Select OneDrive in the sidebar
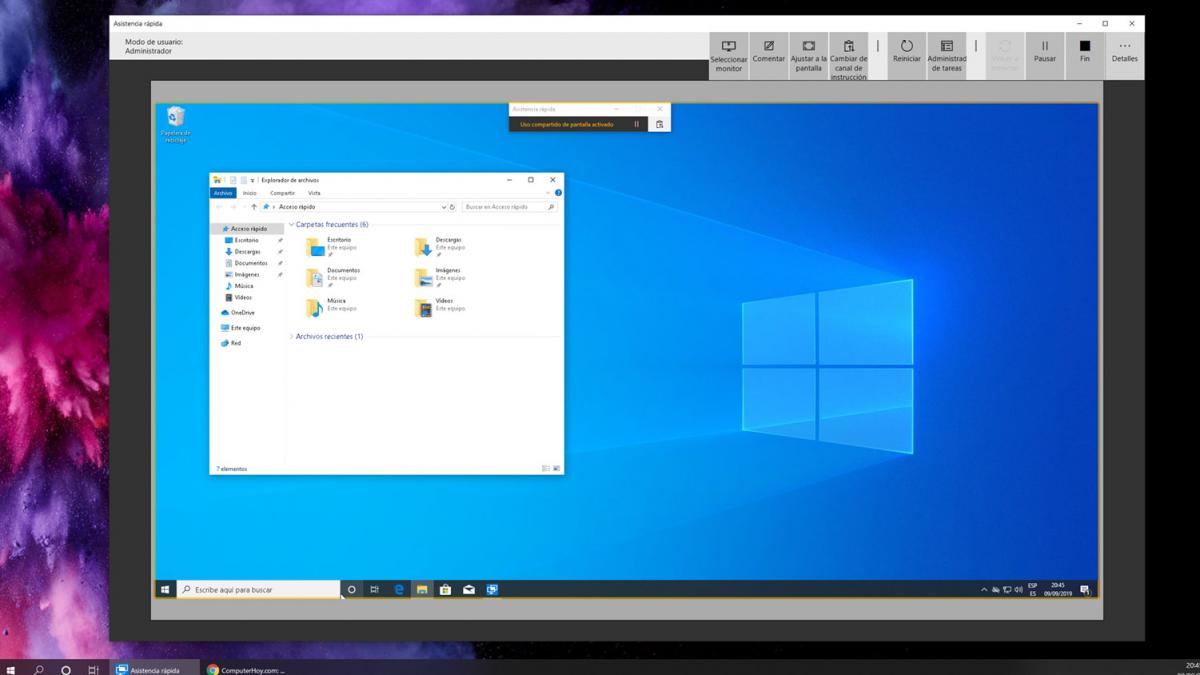Screen dimensions: 1200x675 pos(242,313)
